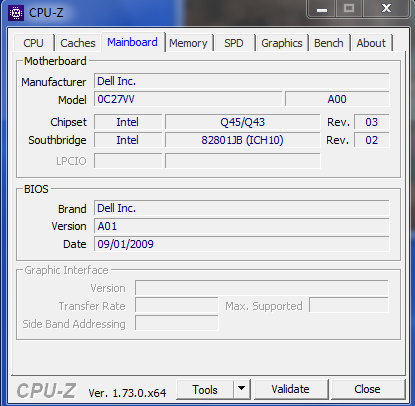Click the BIOS Date 09/01/2009 field

(242, 244)
